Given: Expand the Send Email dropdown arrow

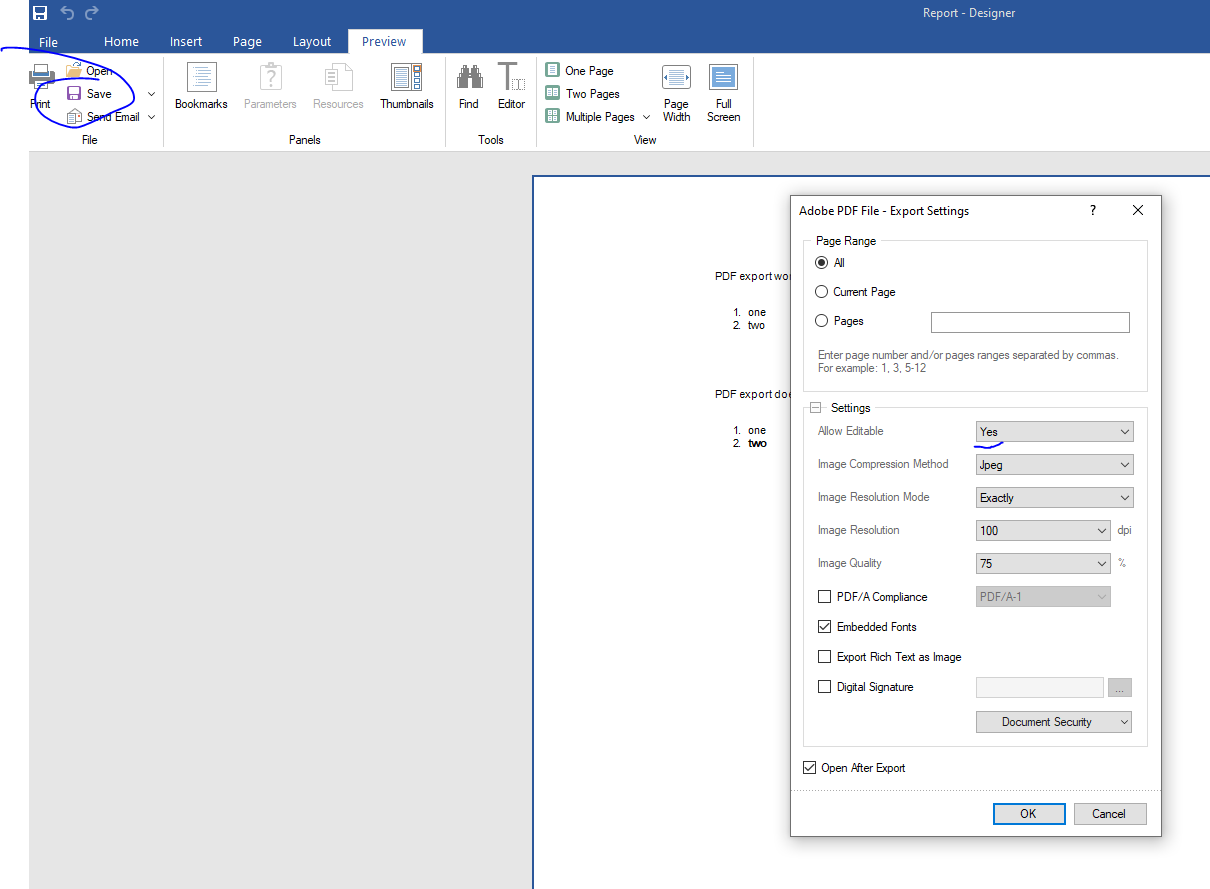Looking at the screenshot, I should 151,117.
